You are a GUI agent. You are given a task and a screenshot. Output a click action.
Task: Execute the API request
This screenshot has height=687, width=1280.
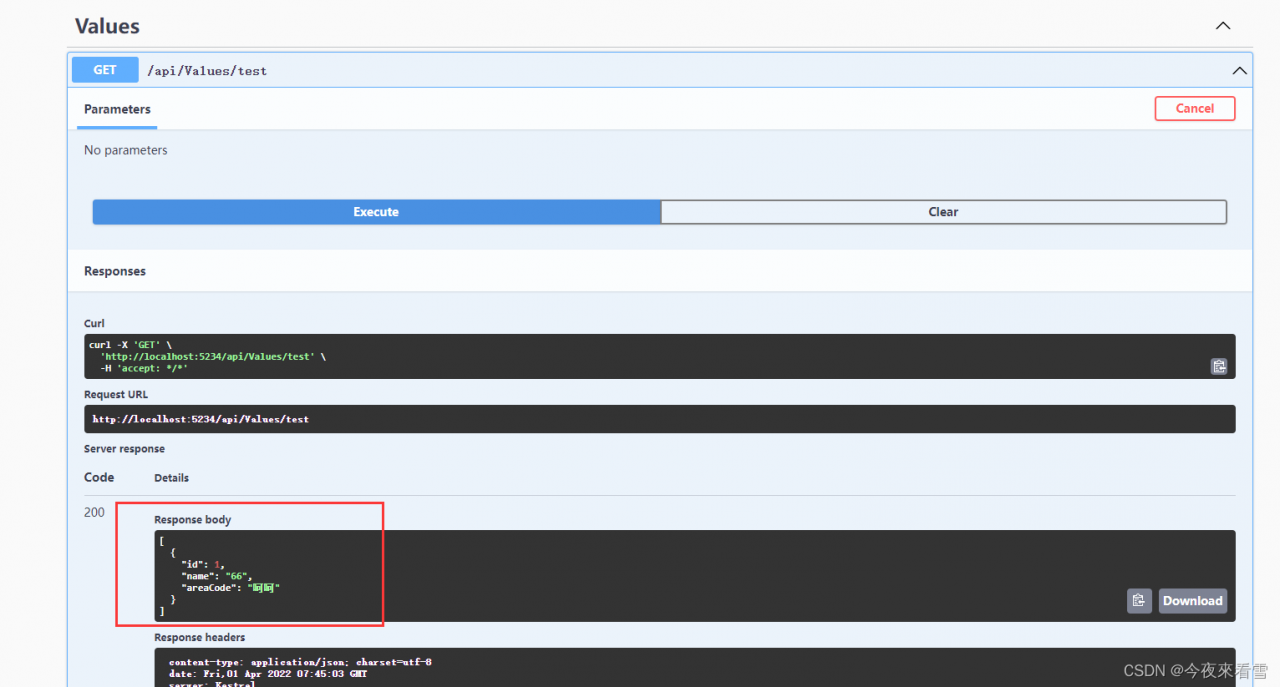click(x=376, y=212)
